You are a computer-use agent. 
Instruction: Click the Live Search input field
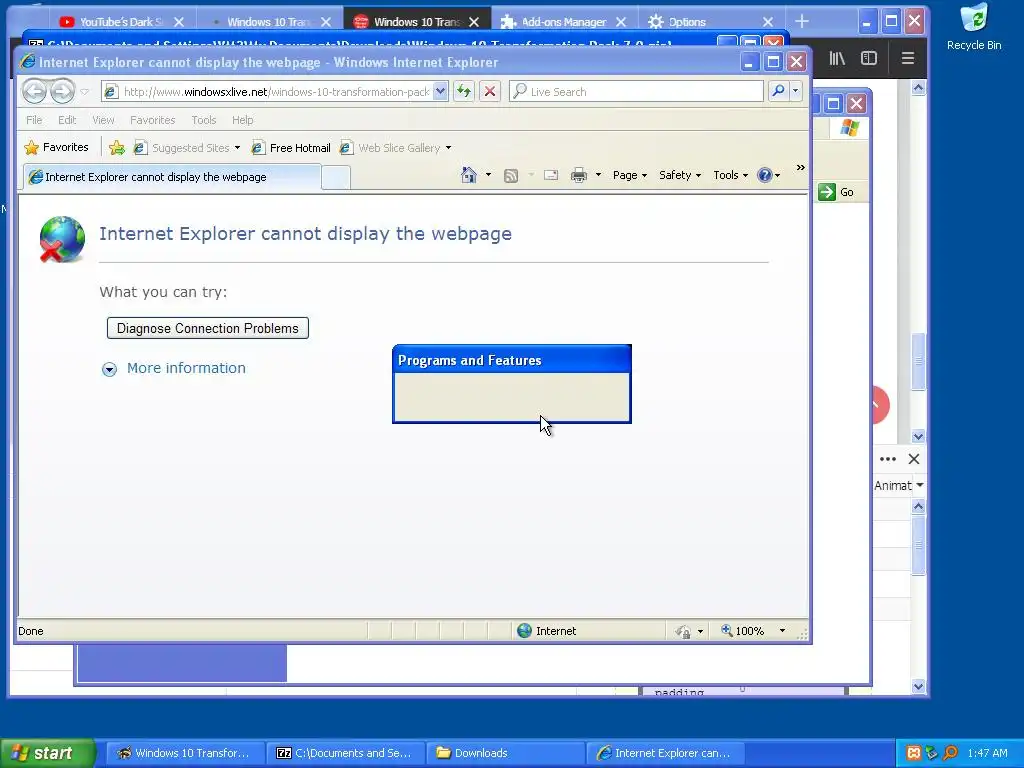pos(636,91)
